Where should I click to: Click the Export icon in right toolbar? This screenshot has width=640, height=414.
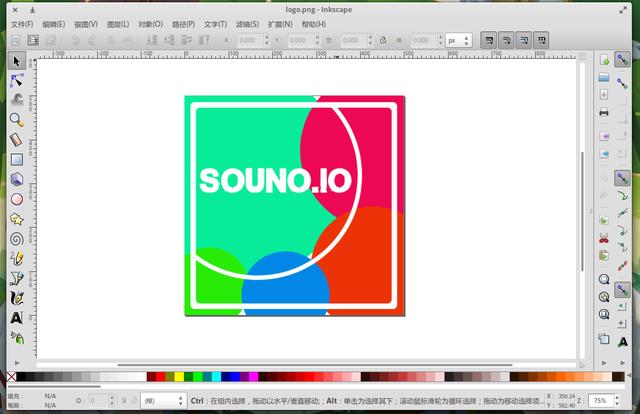point(604,154)
